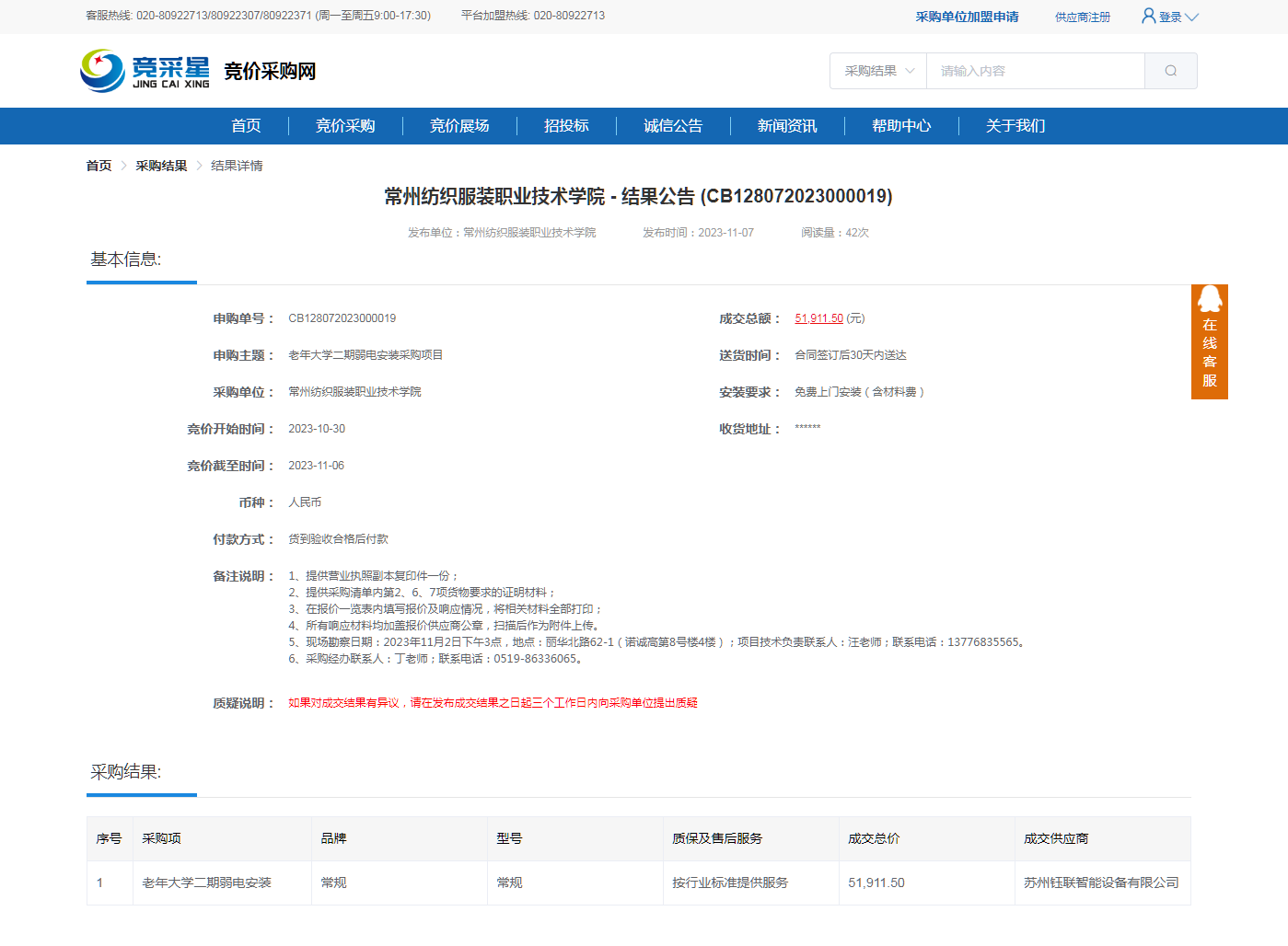The width and height of the screenshot is (1288, 946).
Task: Go to the 竞价采购 menu item
Action: pos(345,126)
